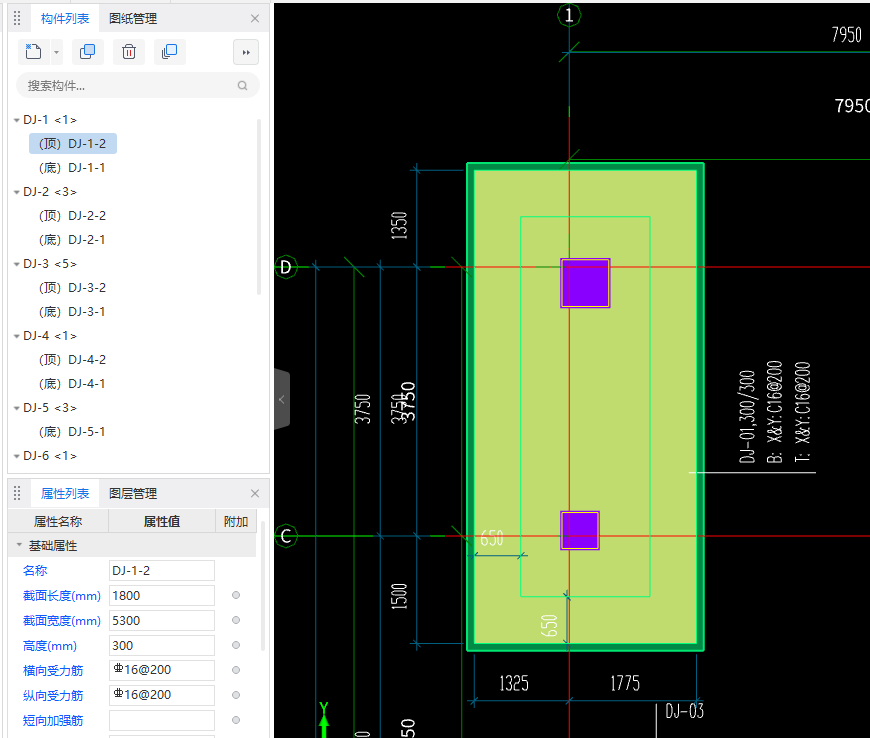Toggle 附加 option for 截面宽度
This screenshot has height=738, width=870.
click(236, 620)
